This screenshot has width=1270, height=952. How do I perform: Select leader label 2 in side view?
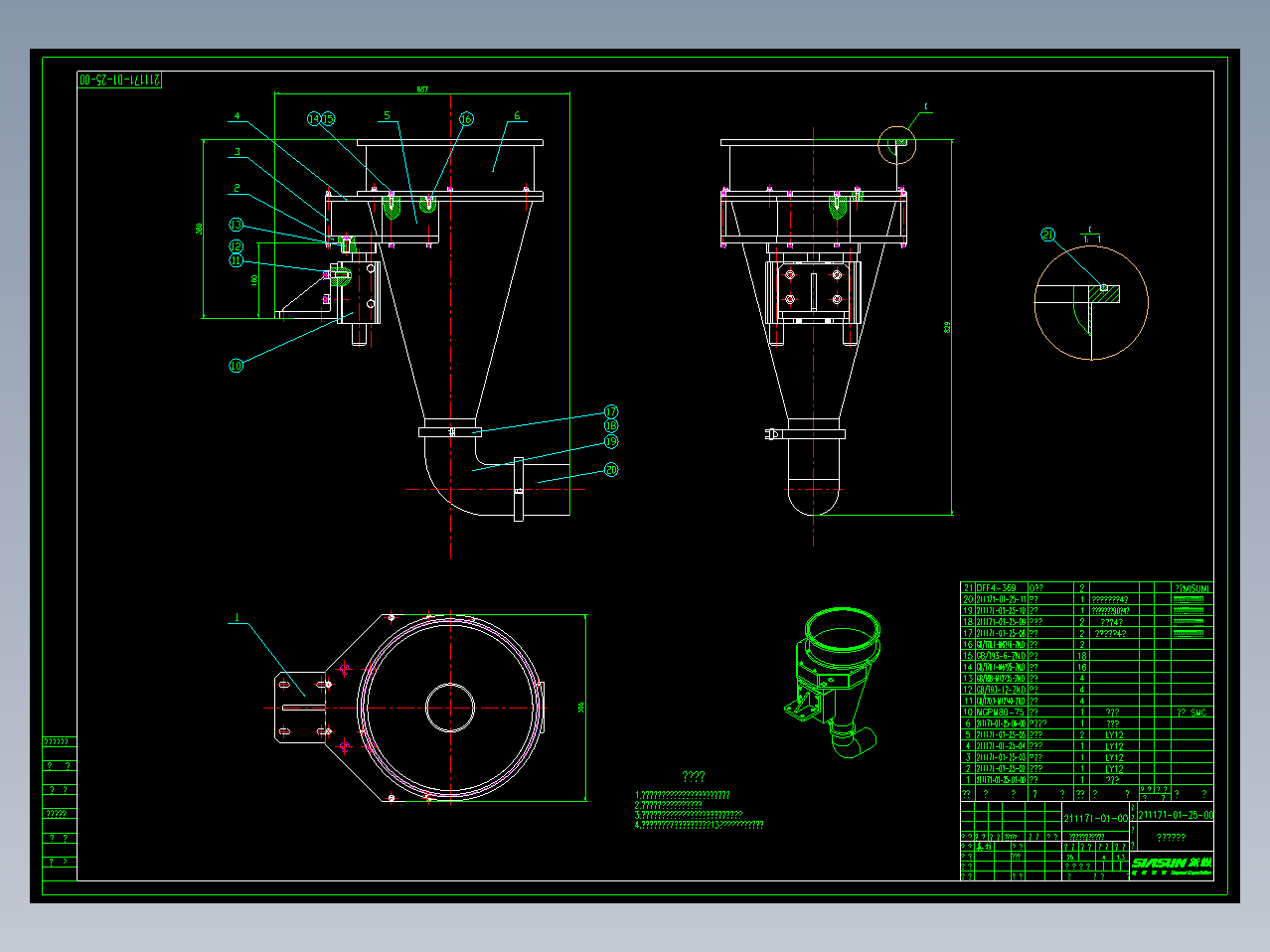pyautogui.click(x=238, y=188)
